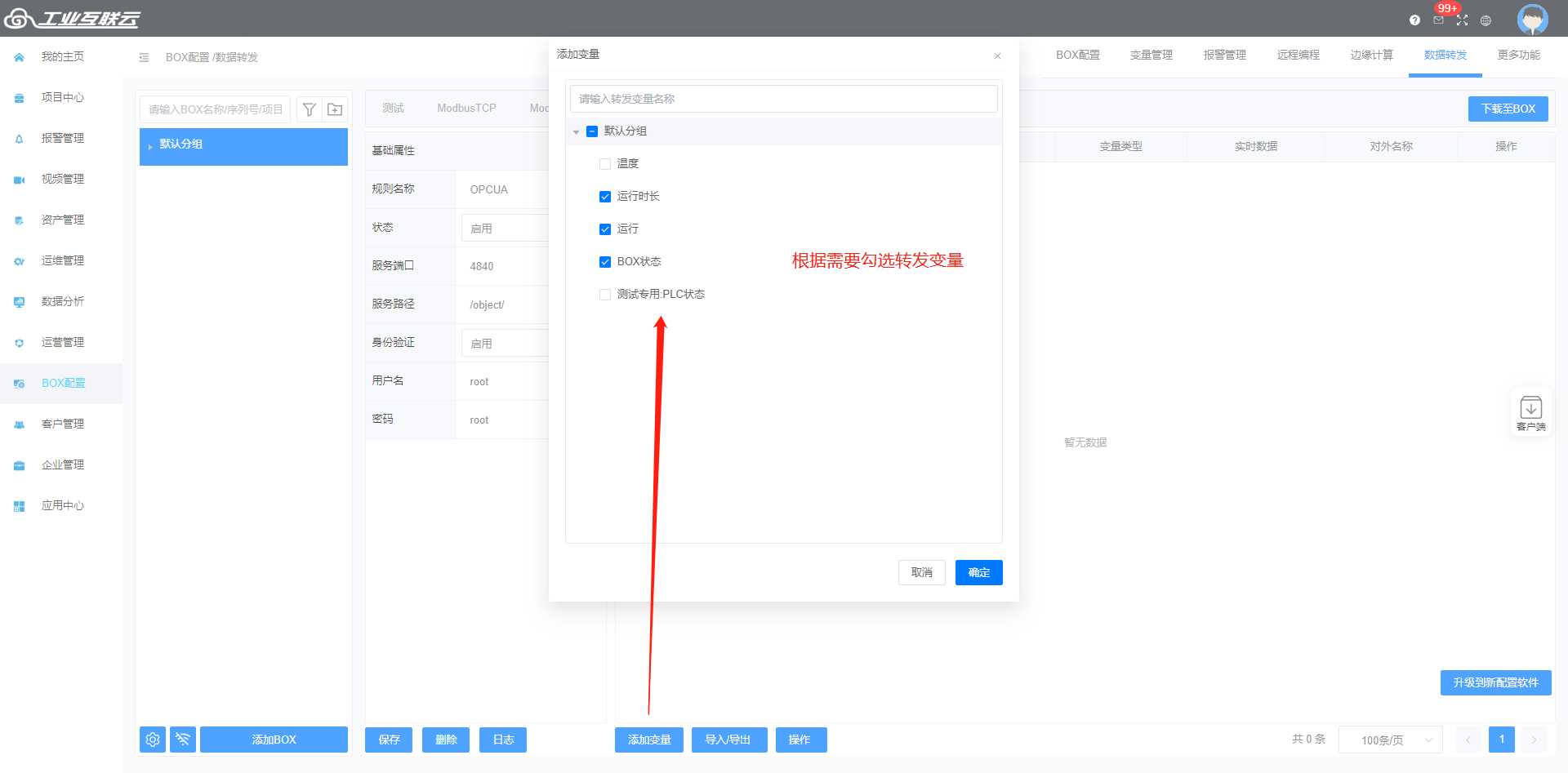Click the 企业管理 briefcase icon
Image resolution: width=1568 pixels, height=773 pixels.
click(x=19, y=465)
